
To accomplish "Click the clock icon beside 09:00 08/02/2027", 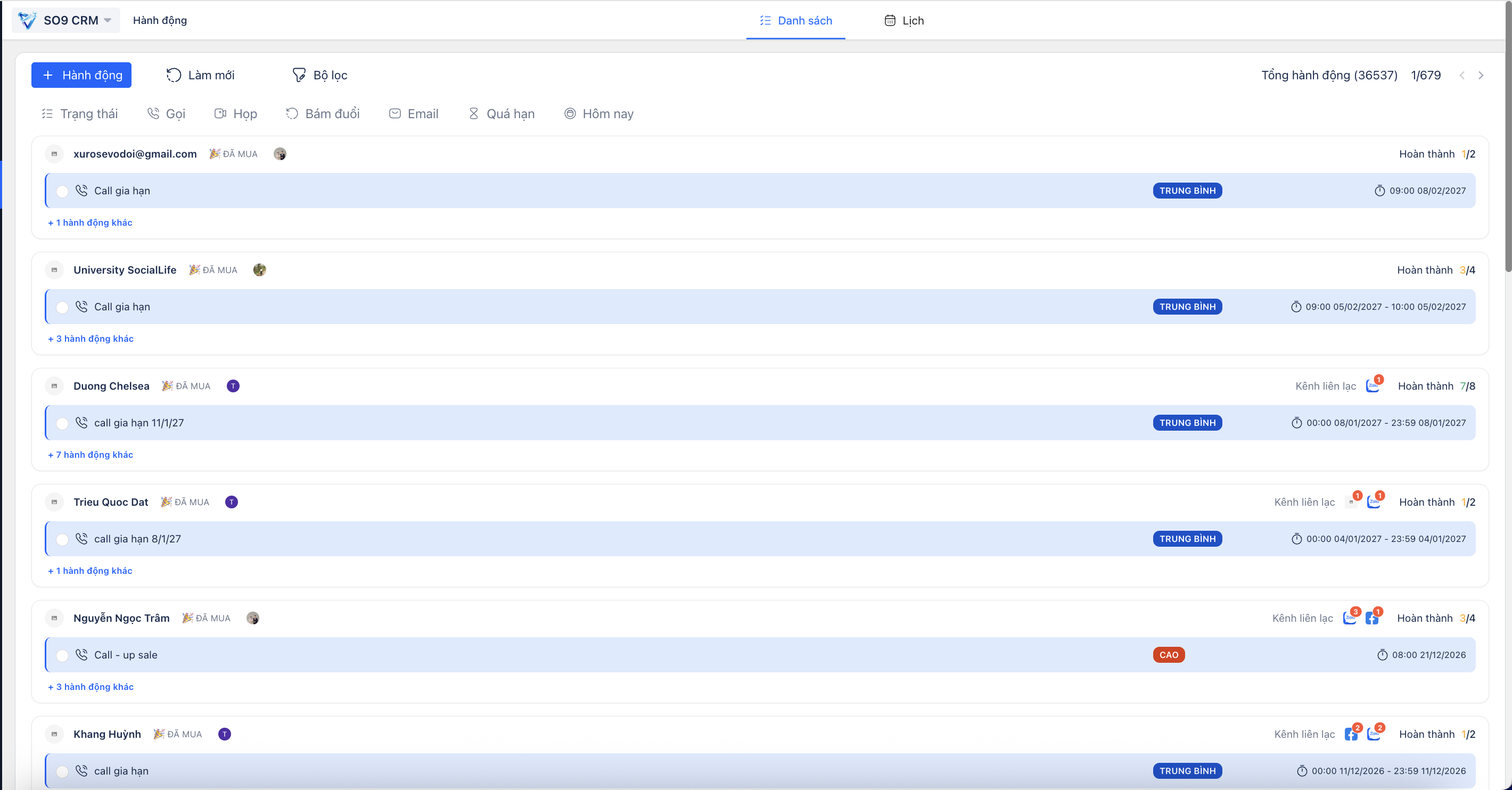I will 1379,191.
